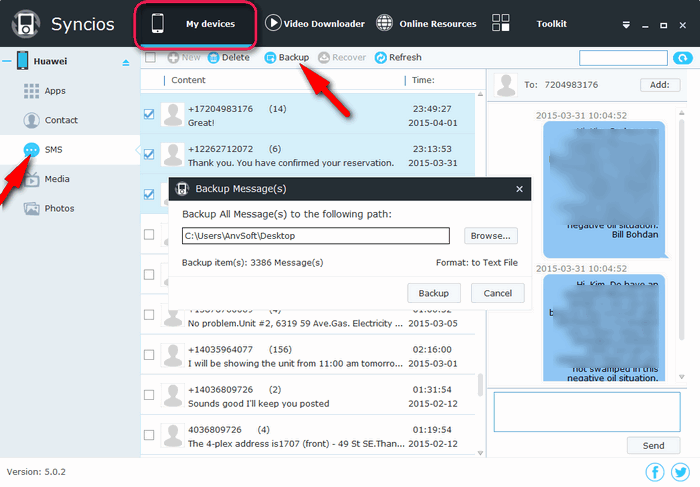Uncheck the +12262712072 conversation checkbox
Viewport: 700px width, 487px height.
tap(149, 154)
